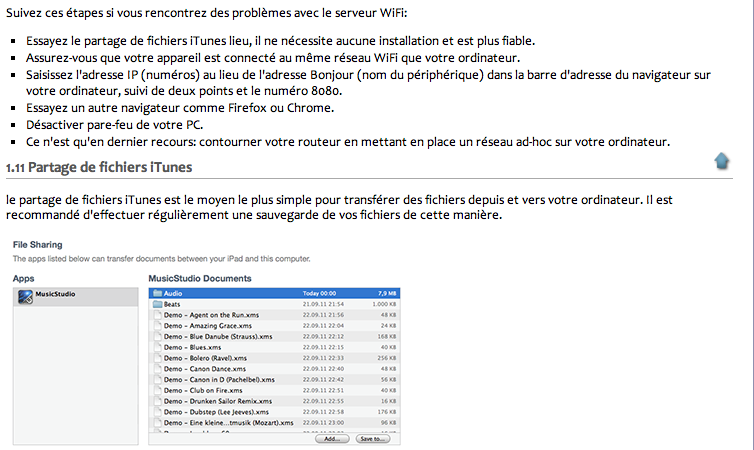754x450 pixels.
Task: Click file icon of Demo - Bolero (Ravel).xms
Action: pyautogui.click(x=157, y=358)
